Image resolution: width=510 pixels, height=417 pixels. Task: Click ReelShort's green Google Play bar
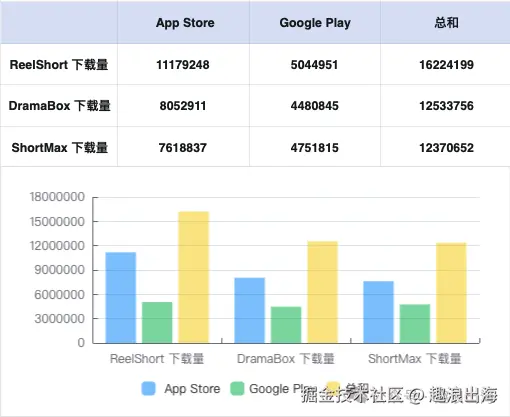[x=157, y=322]
